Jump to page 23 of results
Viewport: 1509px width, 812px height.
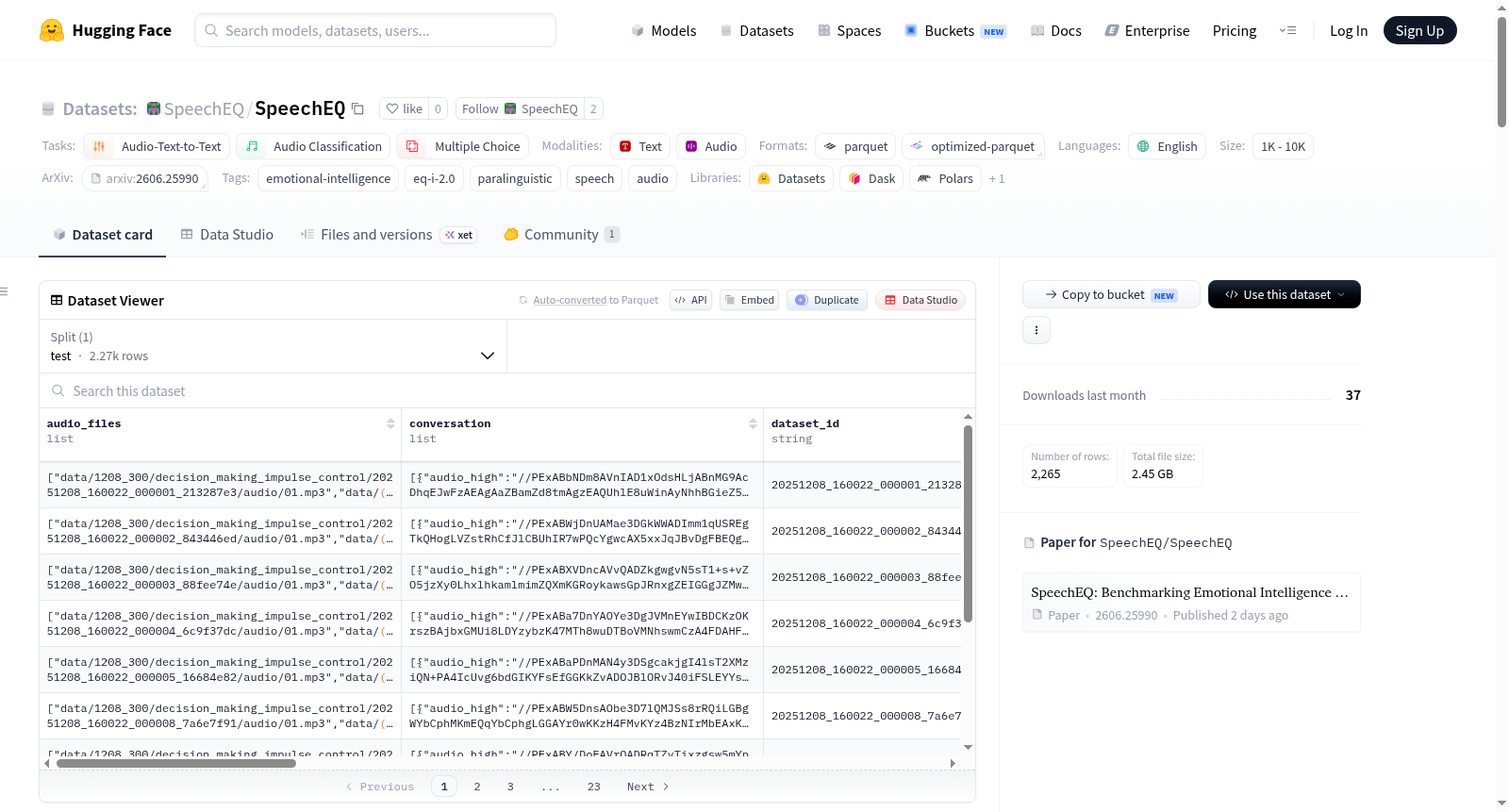pyautogui.click(x=594, y=787)
